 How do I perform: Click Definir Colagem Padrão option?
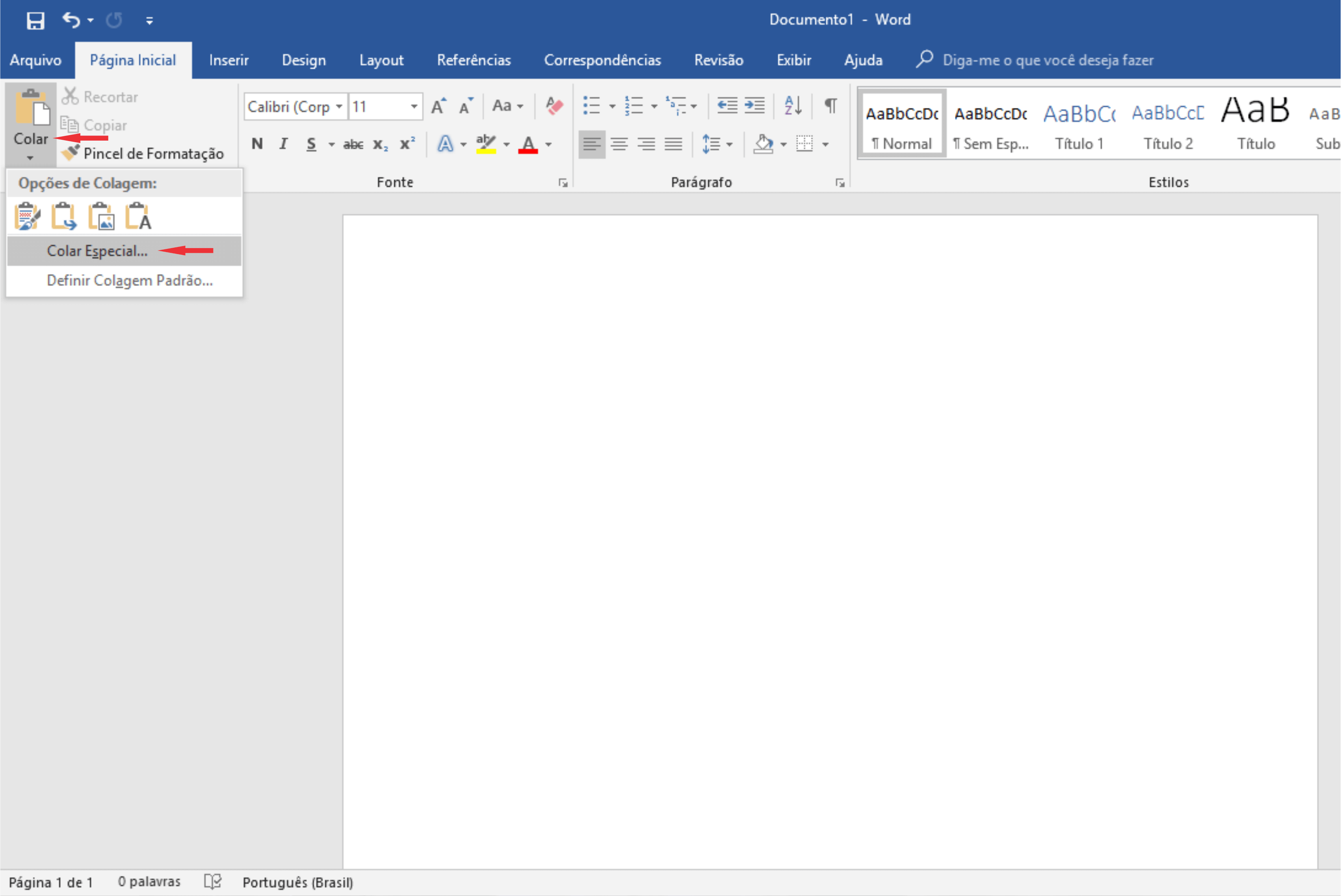tap(130, 280)
